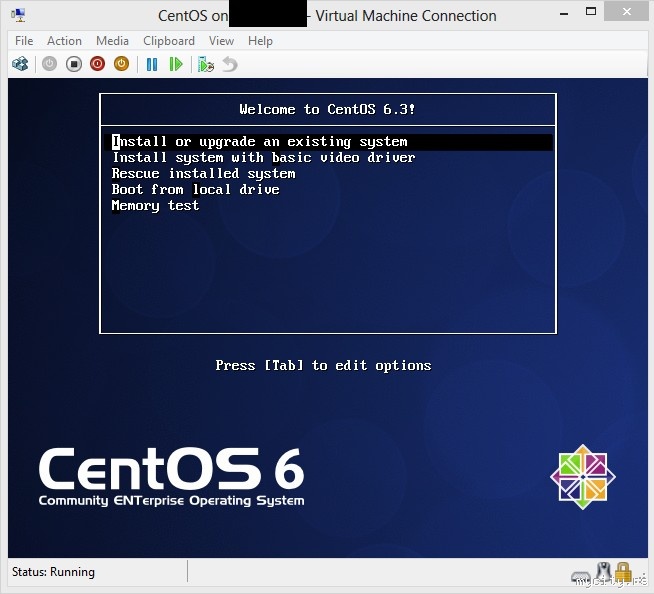
Task: Click the Revert undo arrow icon
Action: (x=230, y=64)
